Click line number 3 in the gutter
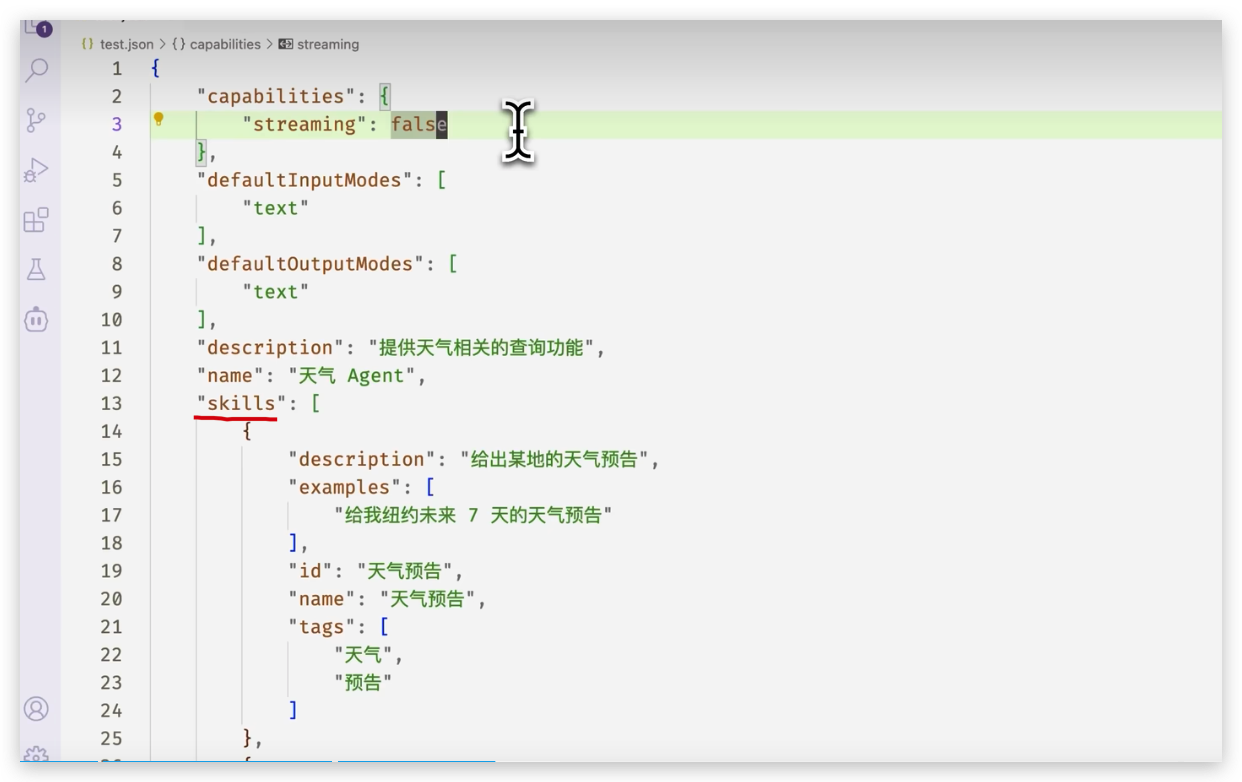 pos(117,124)
